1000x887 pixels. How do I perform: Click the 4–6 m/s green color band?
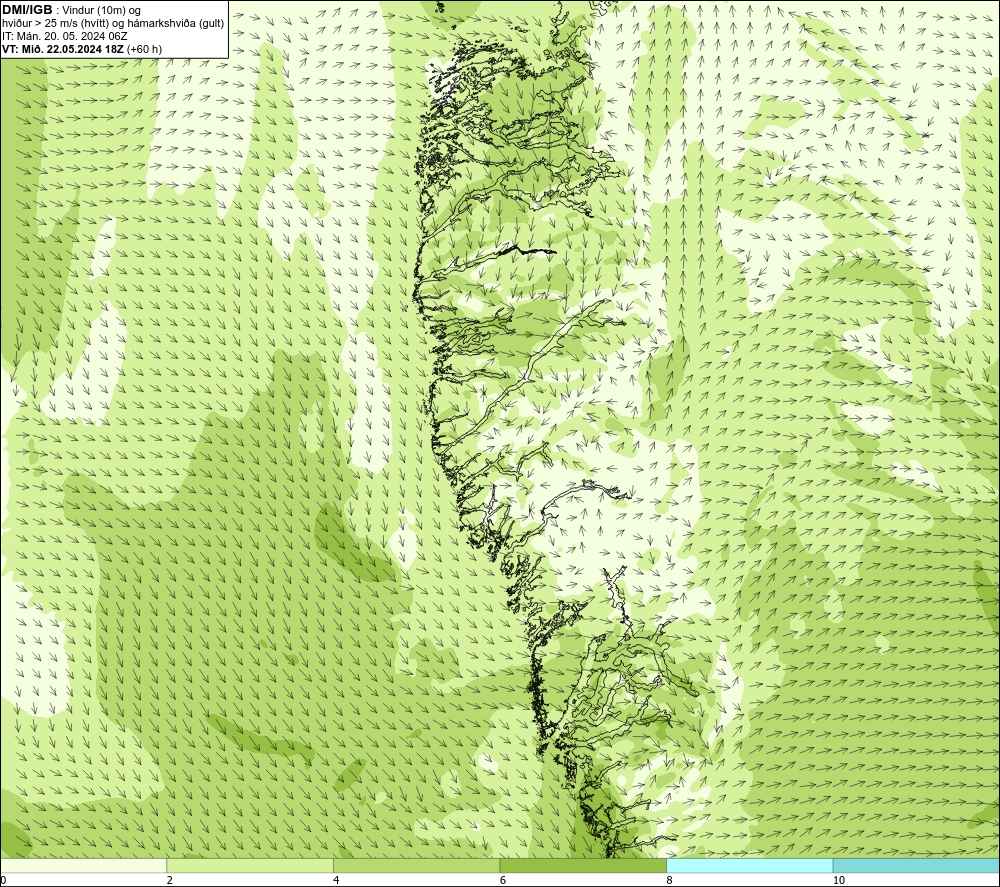point(416,866)
